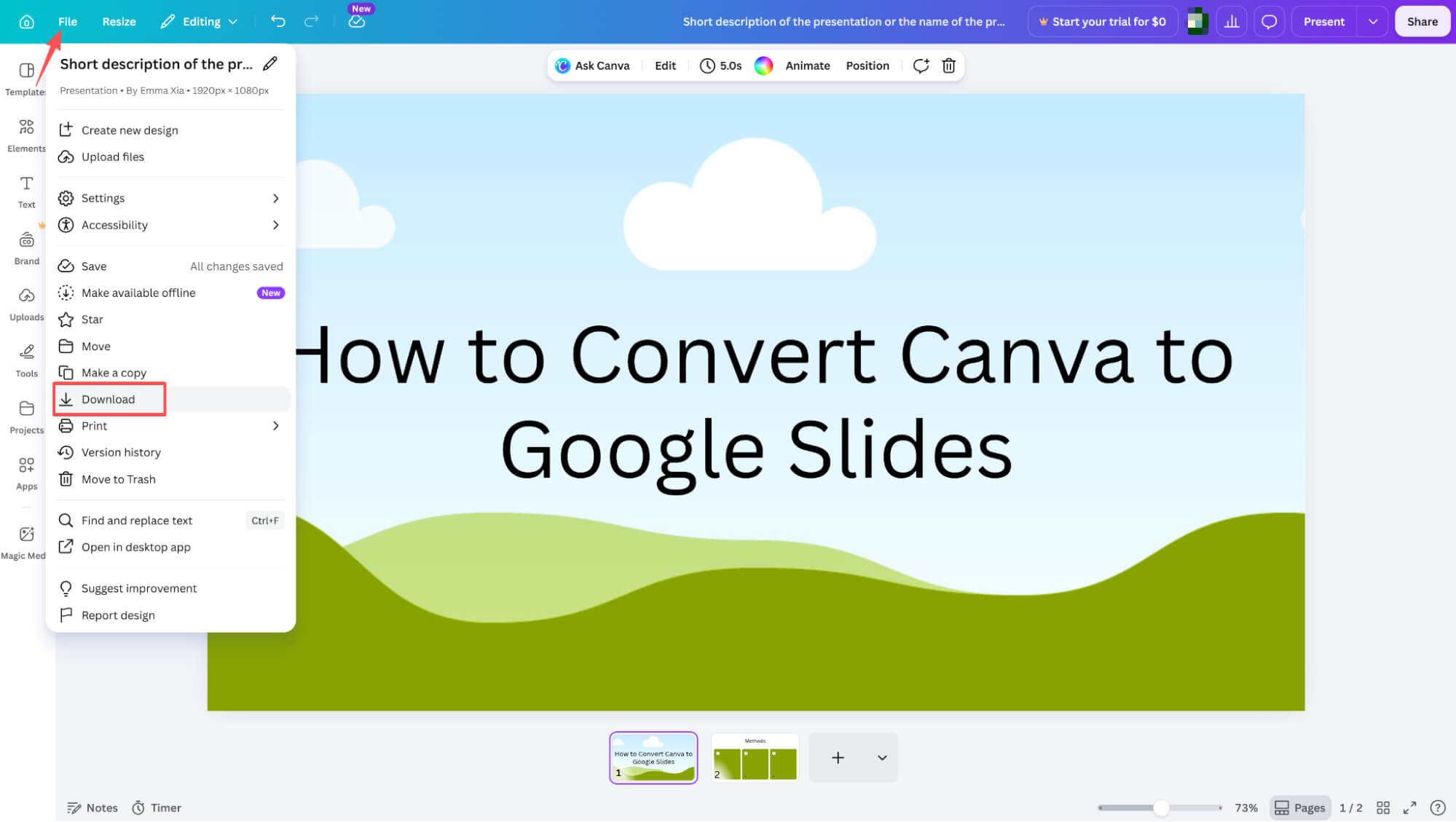Add a comment to the page
Screen dimensions: 1456x822
point(921,66)
